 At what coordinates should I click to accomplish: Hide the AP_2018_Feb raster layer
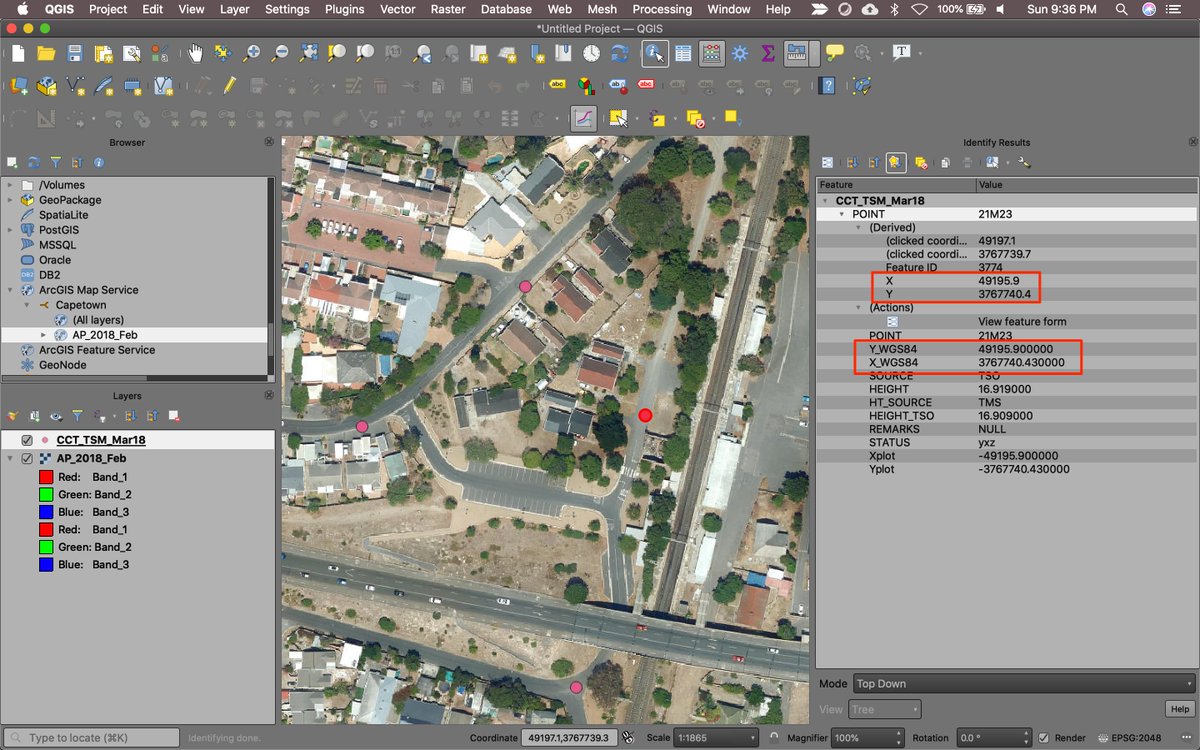(x=25, y=458)
